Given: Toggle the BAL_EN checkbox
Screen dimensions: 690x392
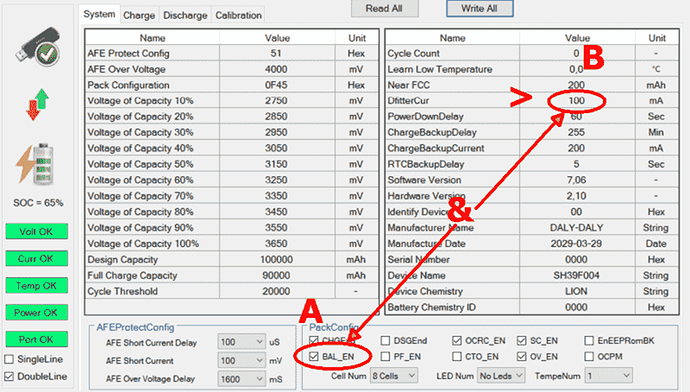Looking at the screenshot, I should click(x=314, y=356).
